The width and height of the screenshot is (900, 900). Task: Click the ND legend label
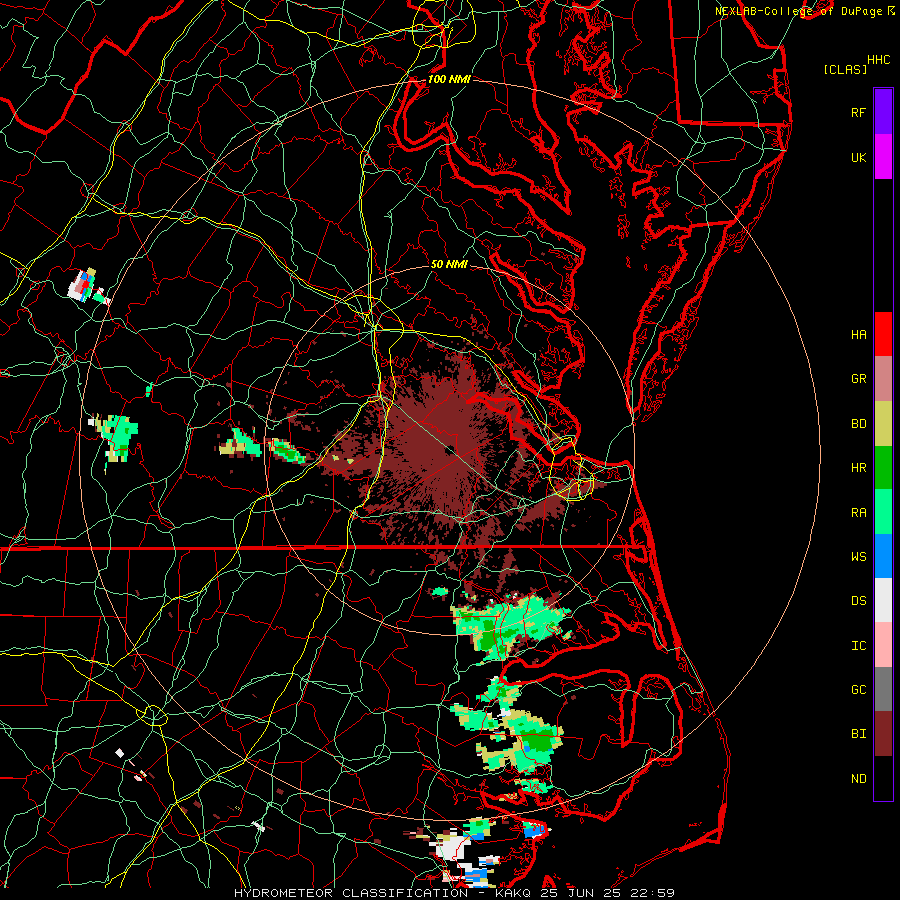[x=858, y=779]
